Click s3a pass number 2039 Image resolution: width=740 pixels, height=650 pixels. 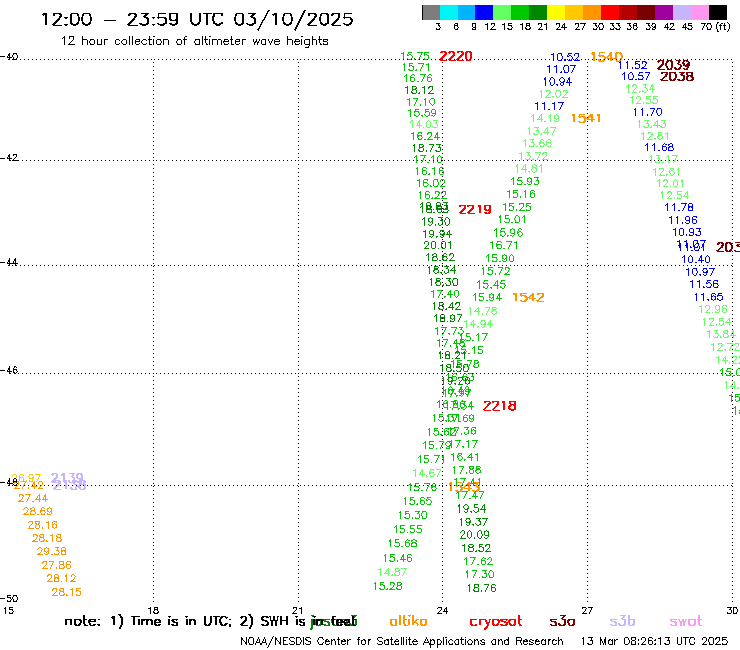point(673,65)
